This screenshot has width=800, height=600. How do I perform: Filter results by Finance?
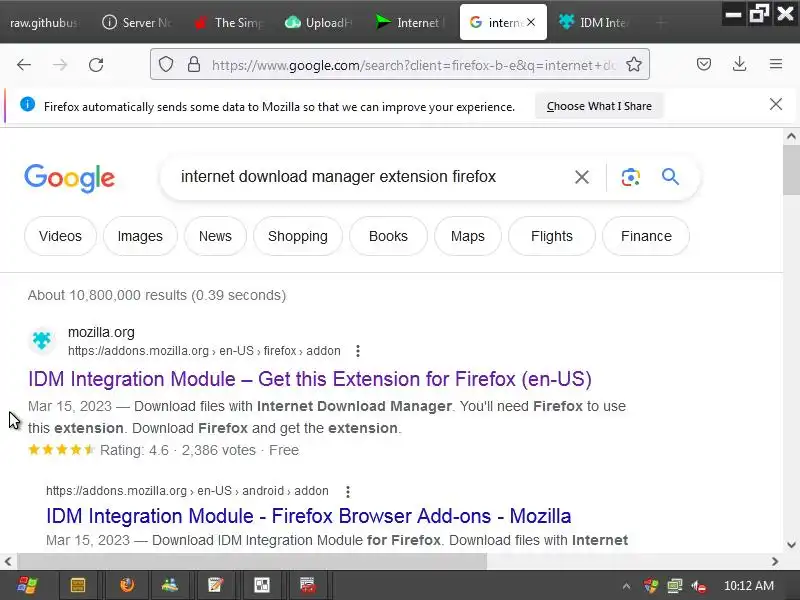646,236
